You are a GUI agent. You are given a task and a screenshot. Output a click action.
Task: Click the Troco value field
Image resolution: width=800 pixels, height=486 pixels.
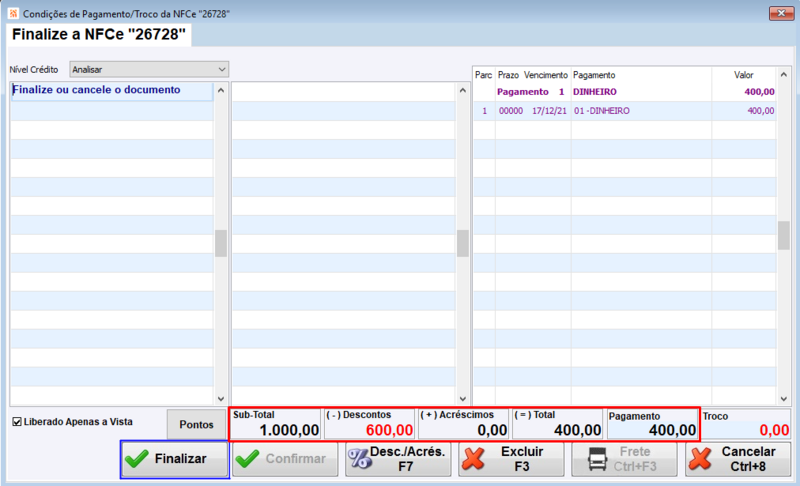745,430
